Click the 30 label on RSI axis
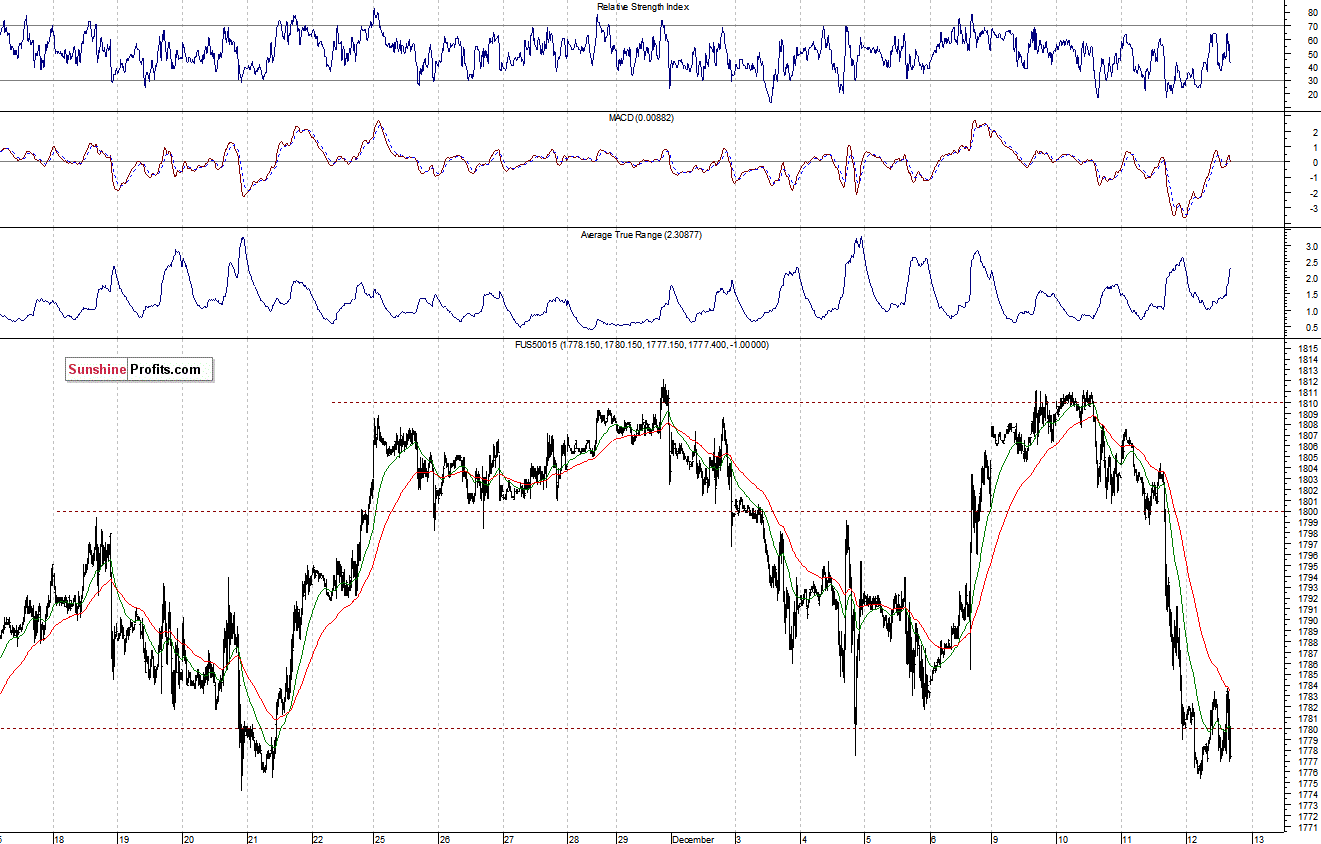 pyautogui.click(x=1312, y=81)
